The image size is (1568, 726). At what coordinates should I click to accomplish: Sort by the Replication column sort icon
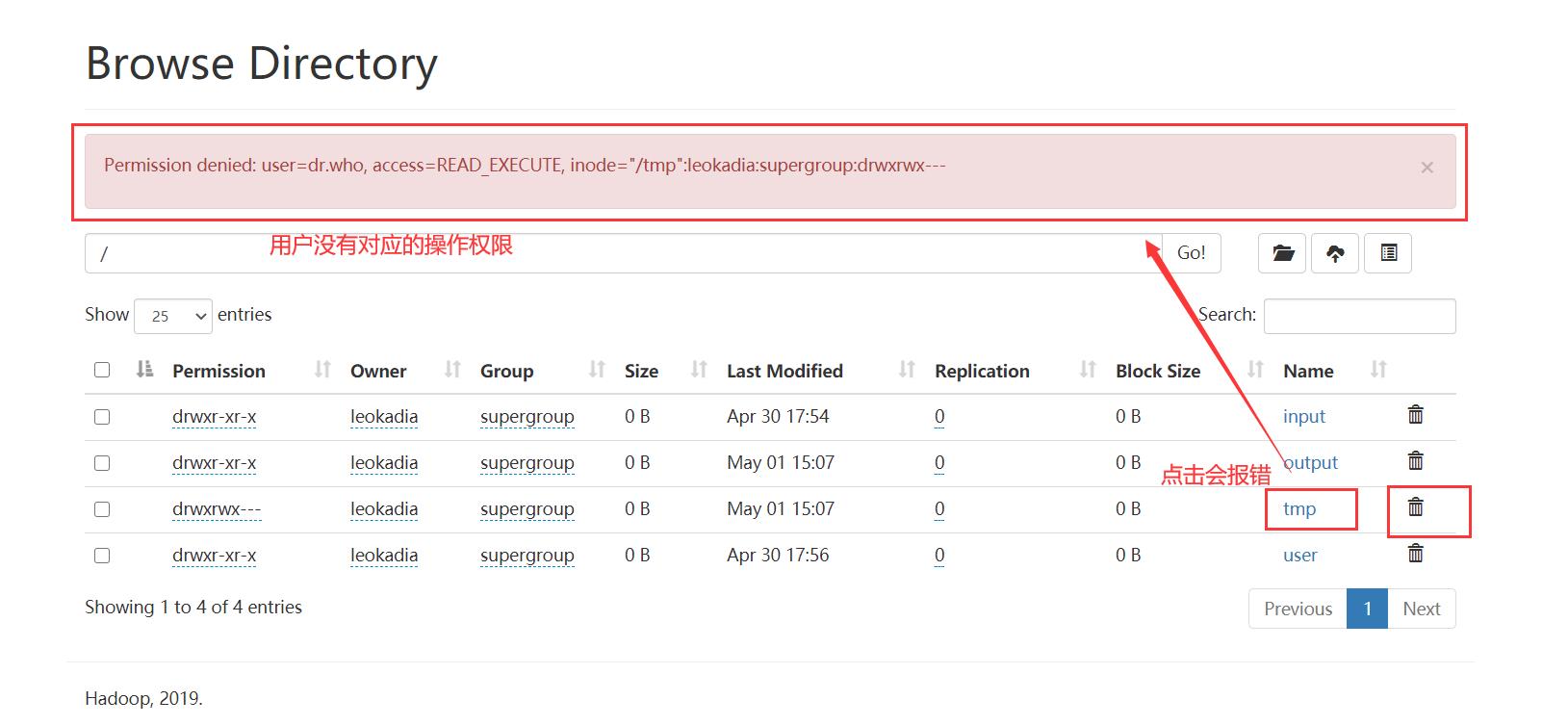coord(1088,370)
